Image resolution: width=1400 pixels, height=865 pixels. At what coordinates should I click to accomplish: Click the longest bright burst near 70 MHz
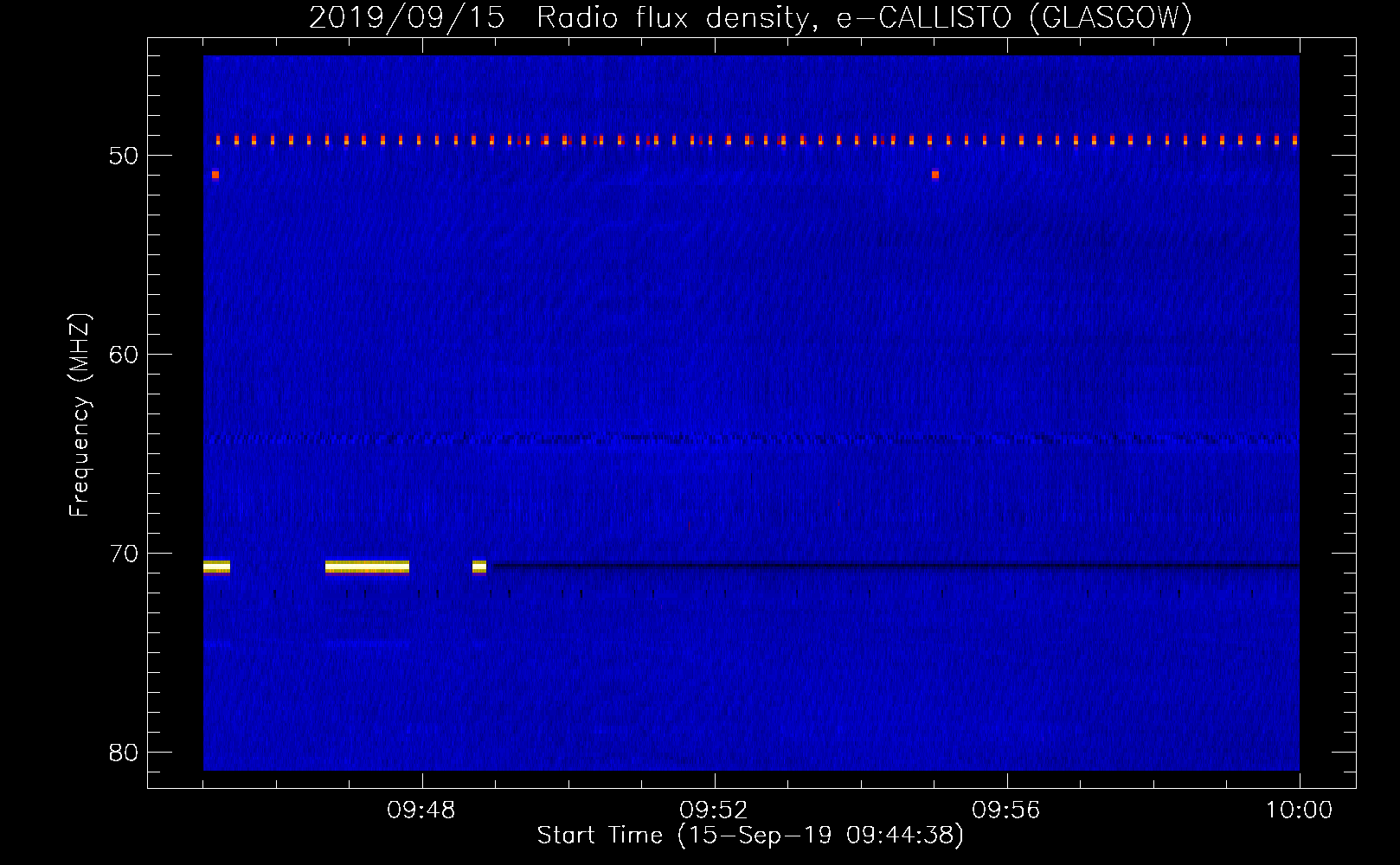click(367, 567)
